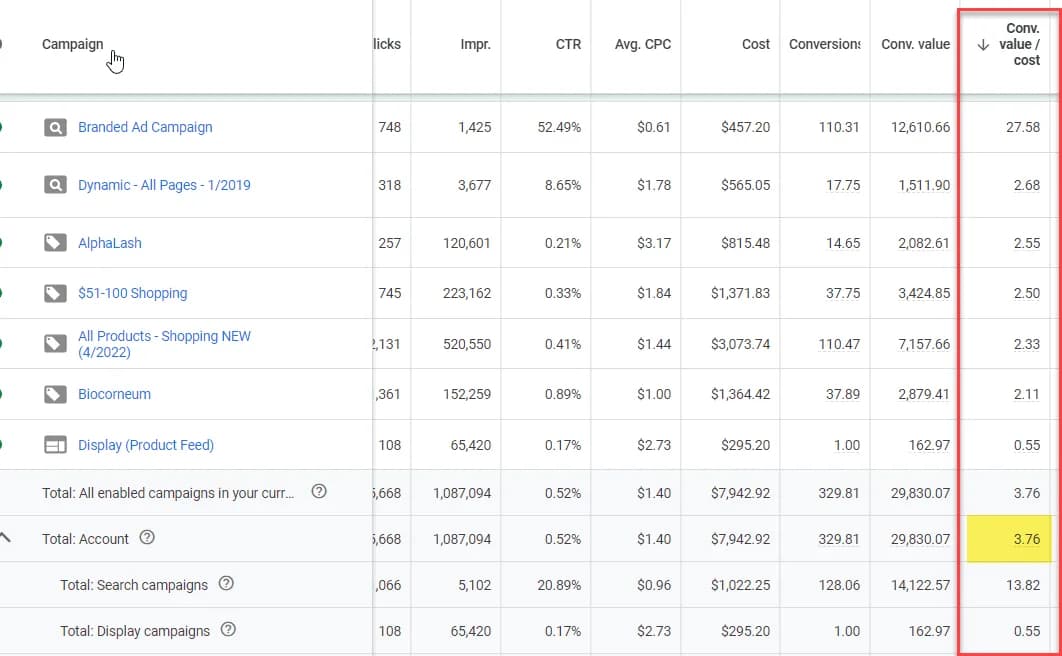
Task: Click the Total: Search campaigns label
Action: (133, 585)
